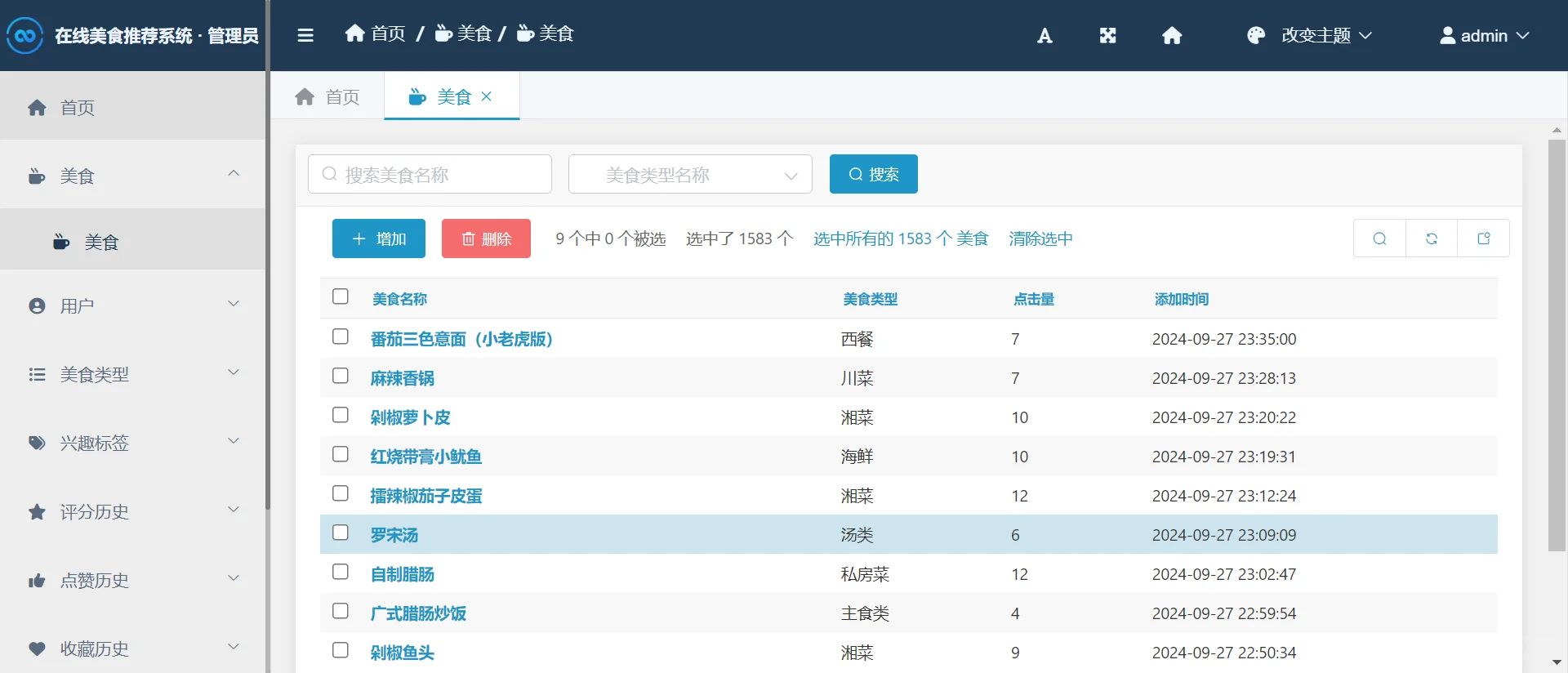Click the cup icon in 美食 tab
1568x673 pixels.
click(417, 97)
